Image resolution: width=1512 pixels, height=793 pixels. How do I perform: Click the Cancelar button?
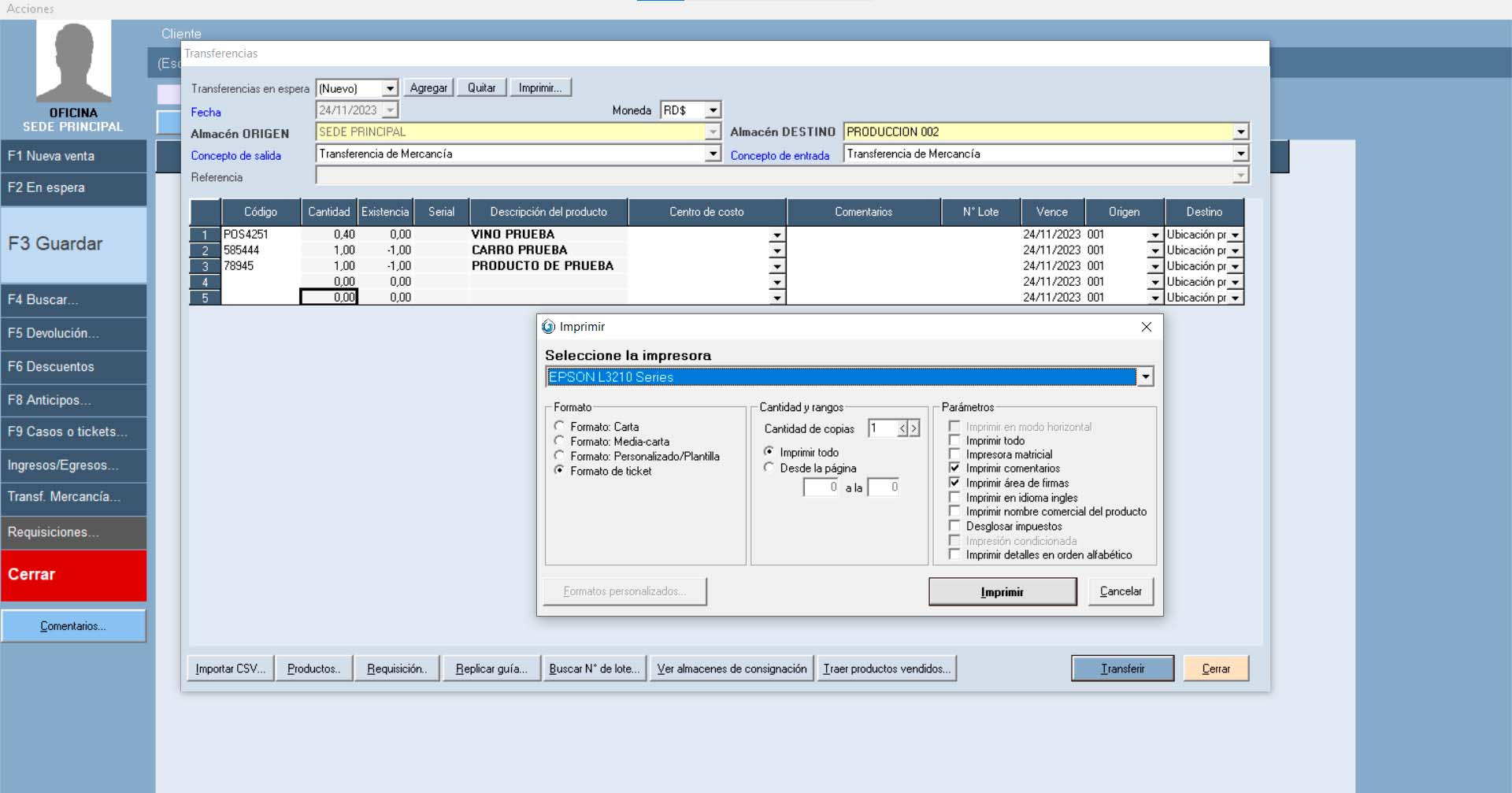1120,591
